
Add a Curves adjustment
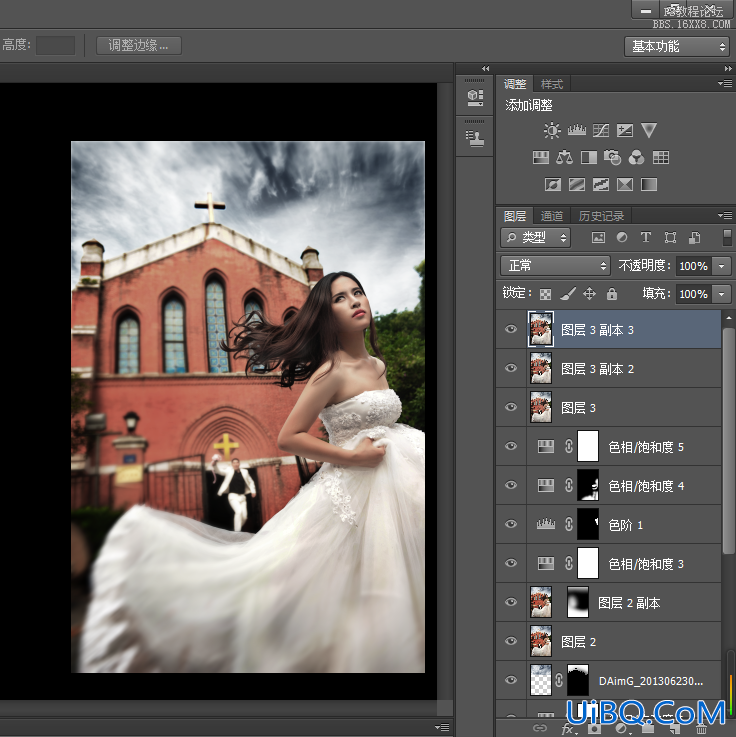[x=601, y=130]
